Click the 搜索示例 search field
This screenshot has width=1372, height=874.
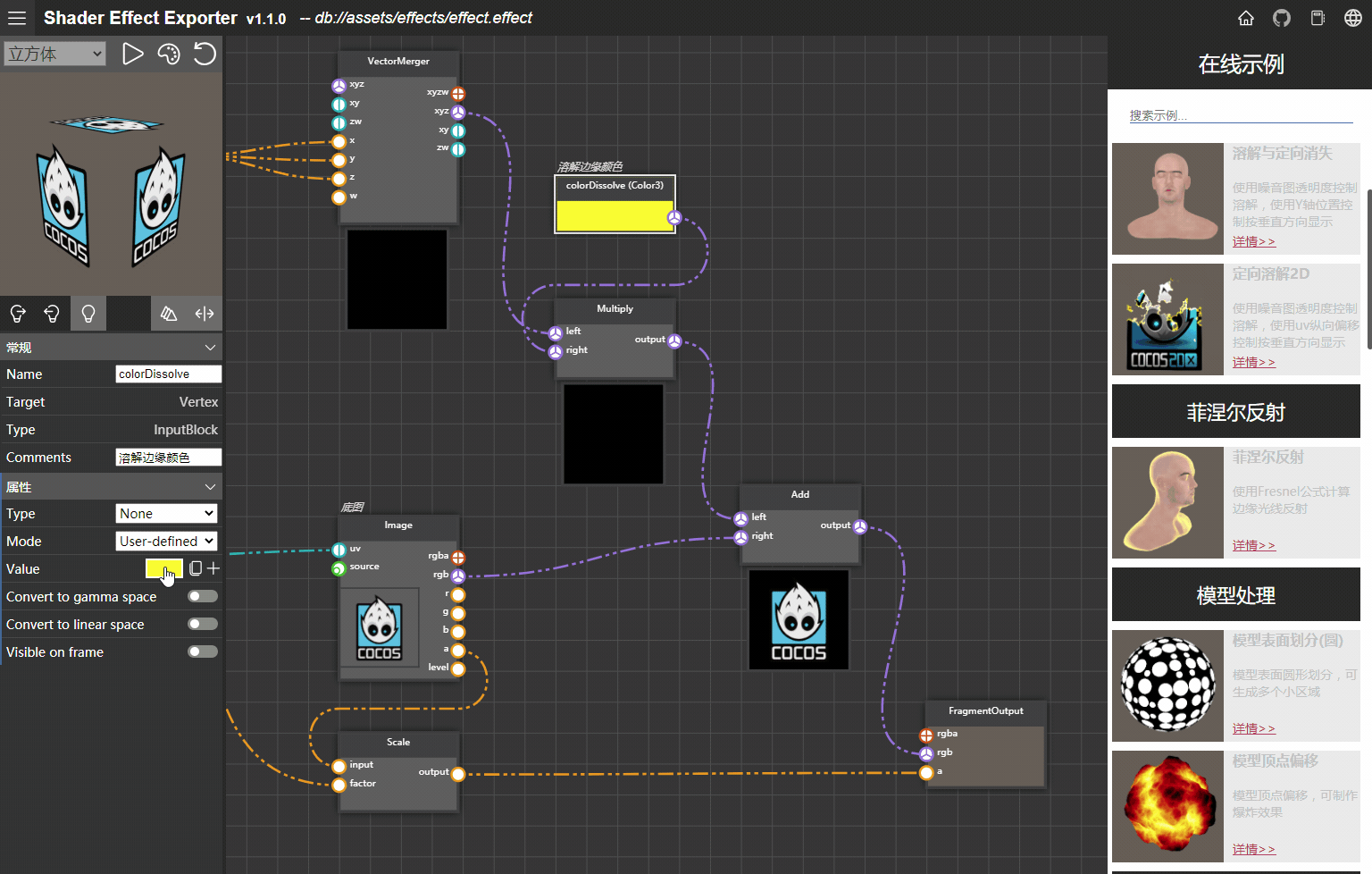pos(1240,115)
